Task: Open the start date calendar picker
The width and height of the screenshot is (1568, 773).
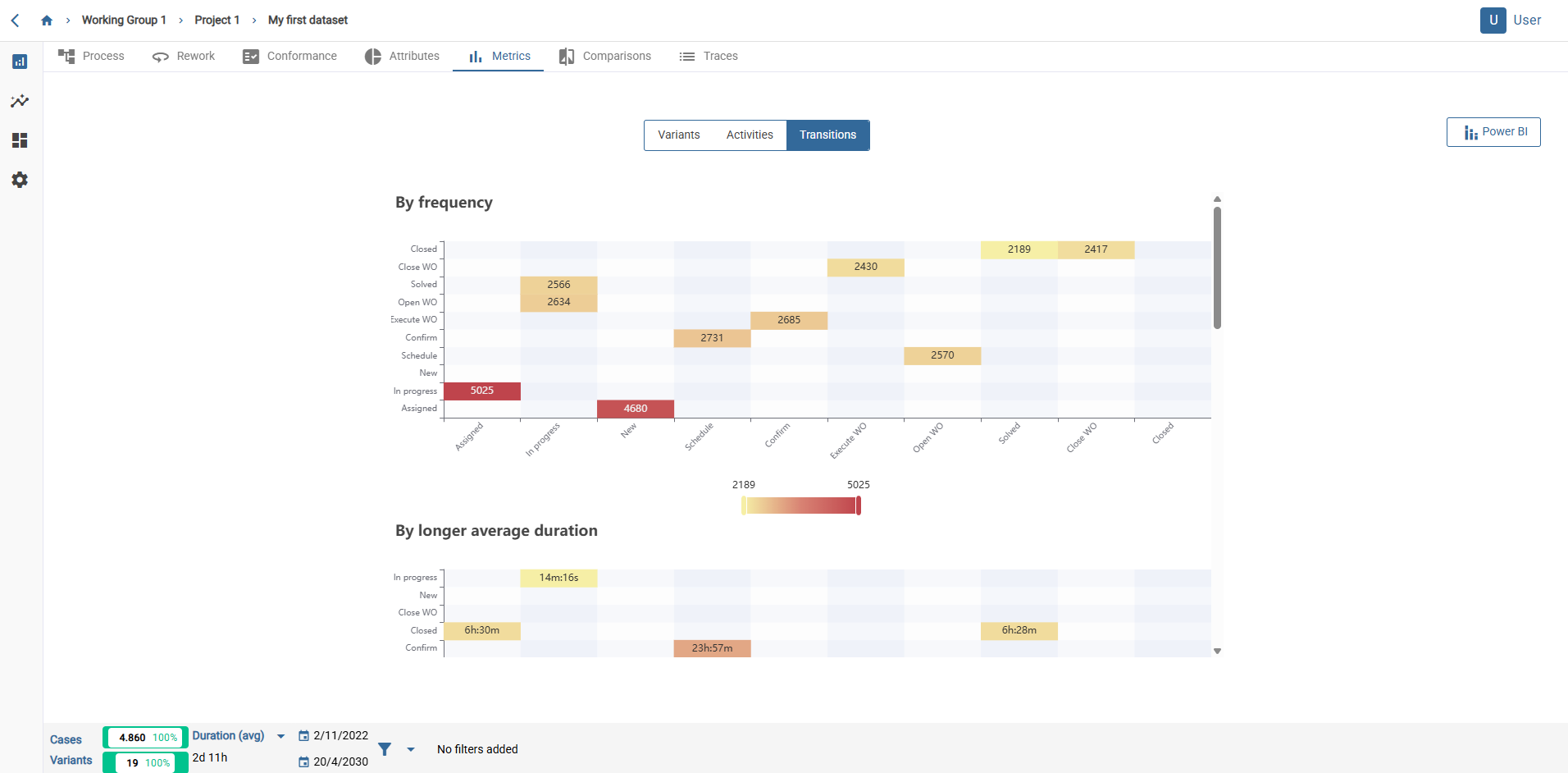Action: (303, 735)
